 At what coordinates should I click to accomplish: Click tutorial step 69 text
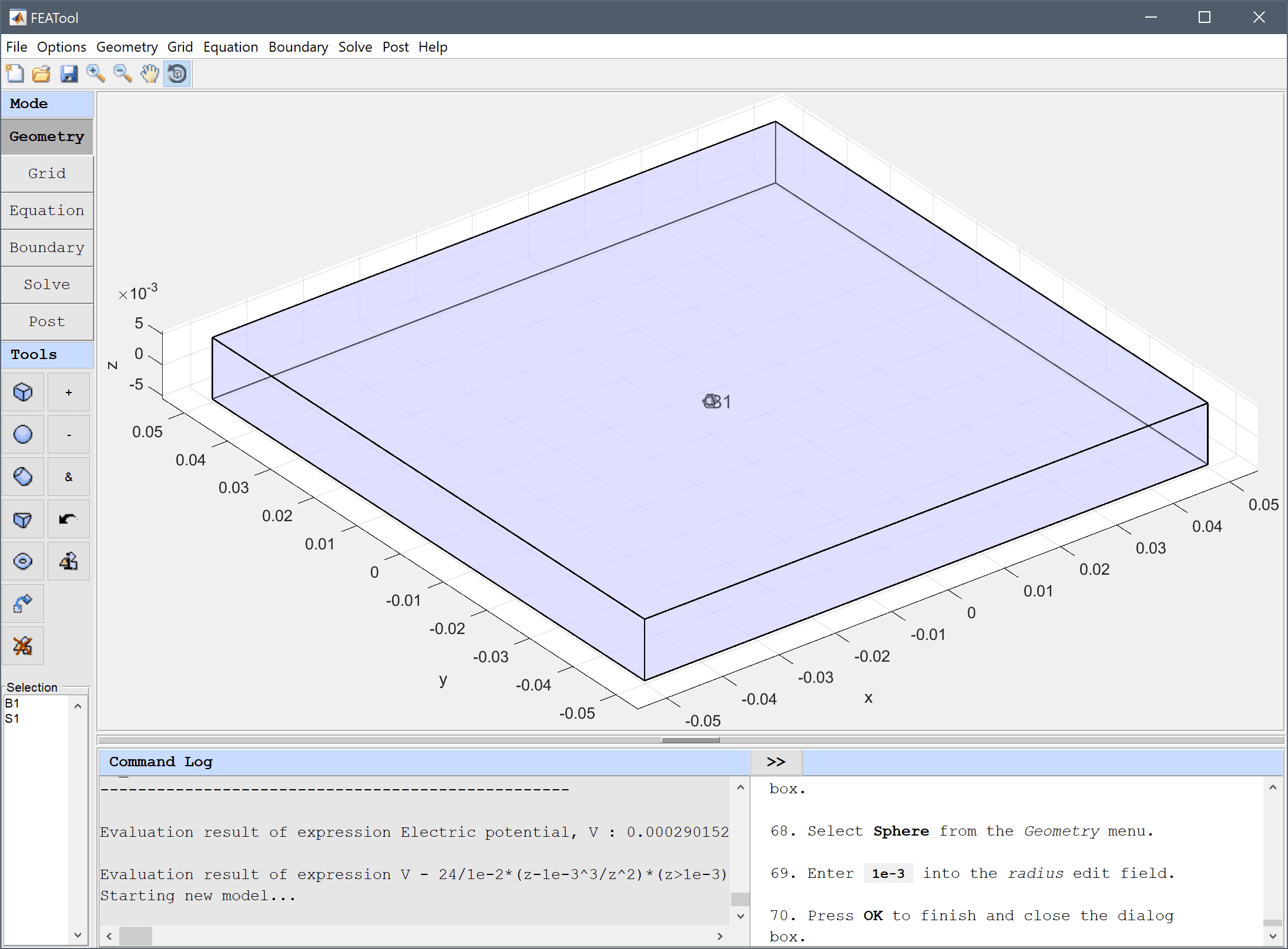point(972,873)
